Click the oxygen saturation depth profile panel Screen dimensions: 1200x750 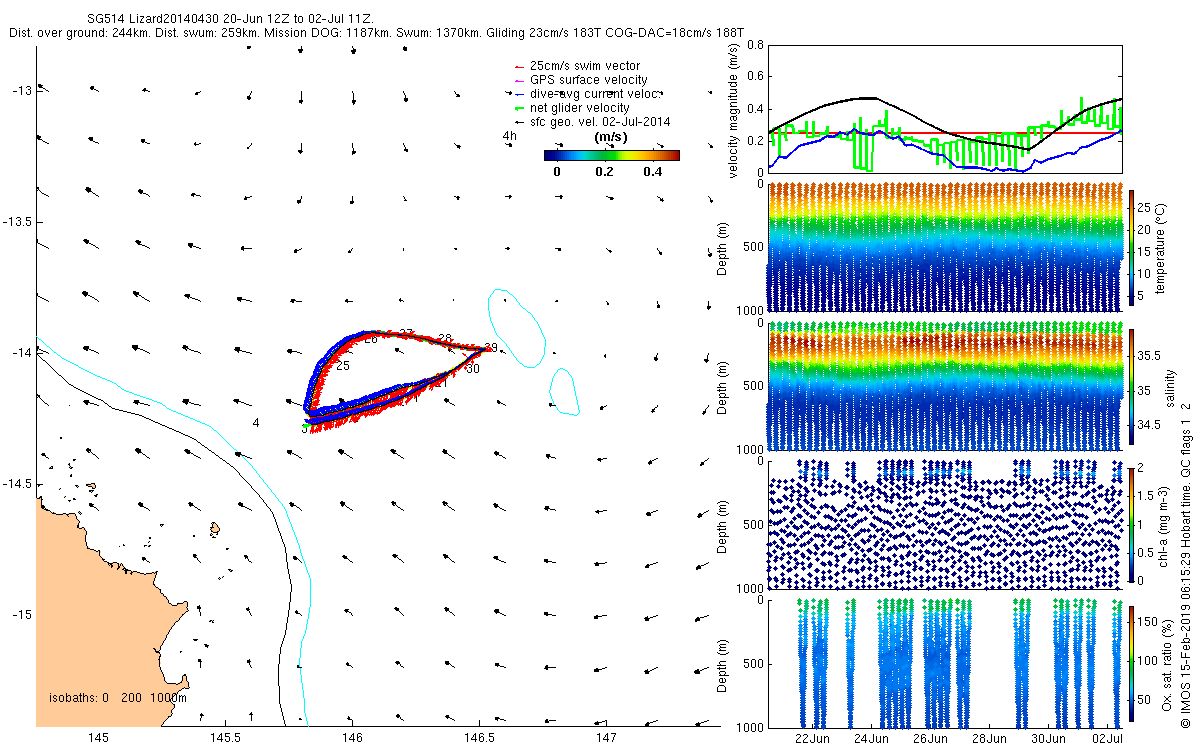click(x=945, y=663)
